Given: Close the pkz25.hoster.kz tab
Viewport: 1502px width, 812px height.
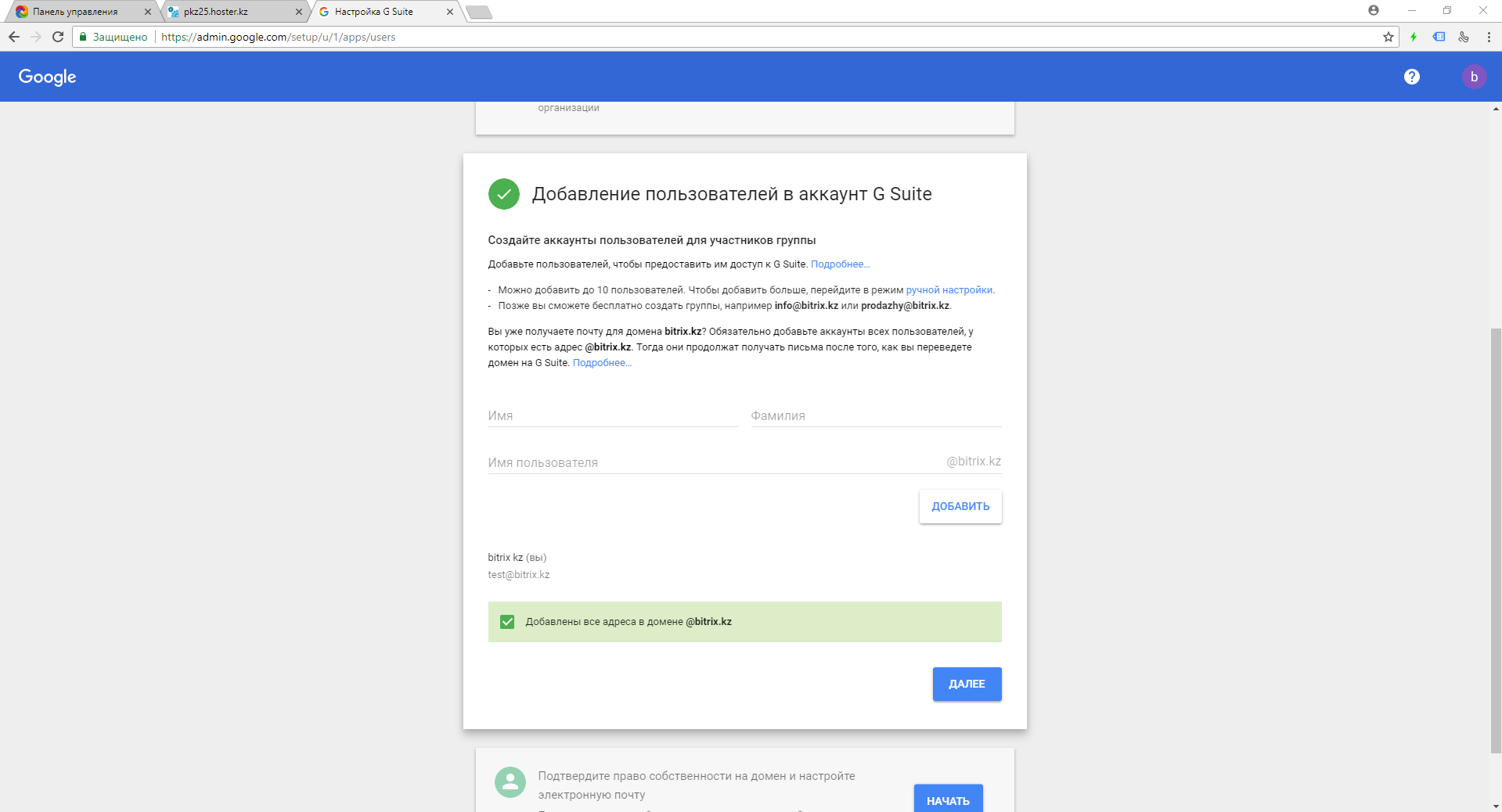Looking at the screenshot, I should pyautogui.click(x=298, y=12).
